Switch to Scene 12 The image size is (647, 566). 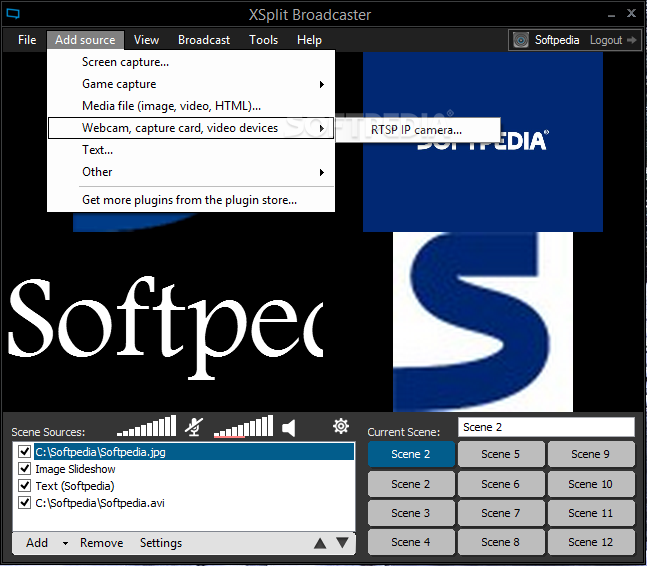(x=590, y=542)
